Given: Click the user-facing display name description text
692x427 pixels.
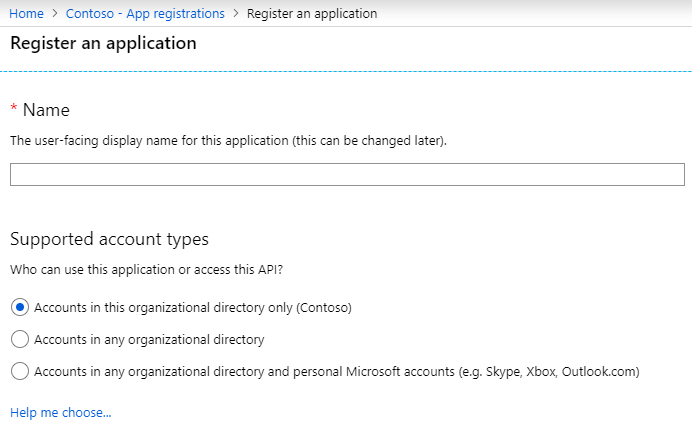Looking at the screenshot, I should pos(228,141).
